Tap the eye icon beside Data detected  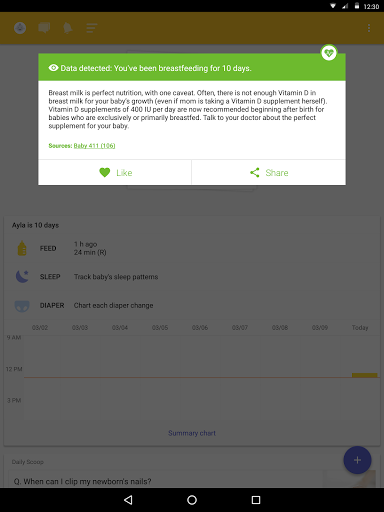[53, 68]
